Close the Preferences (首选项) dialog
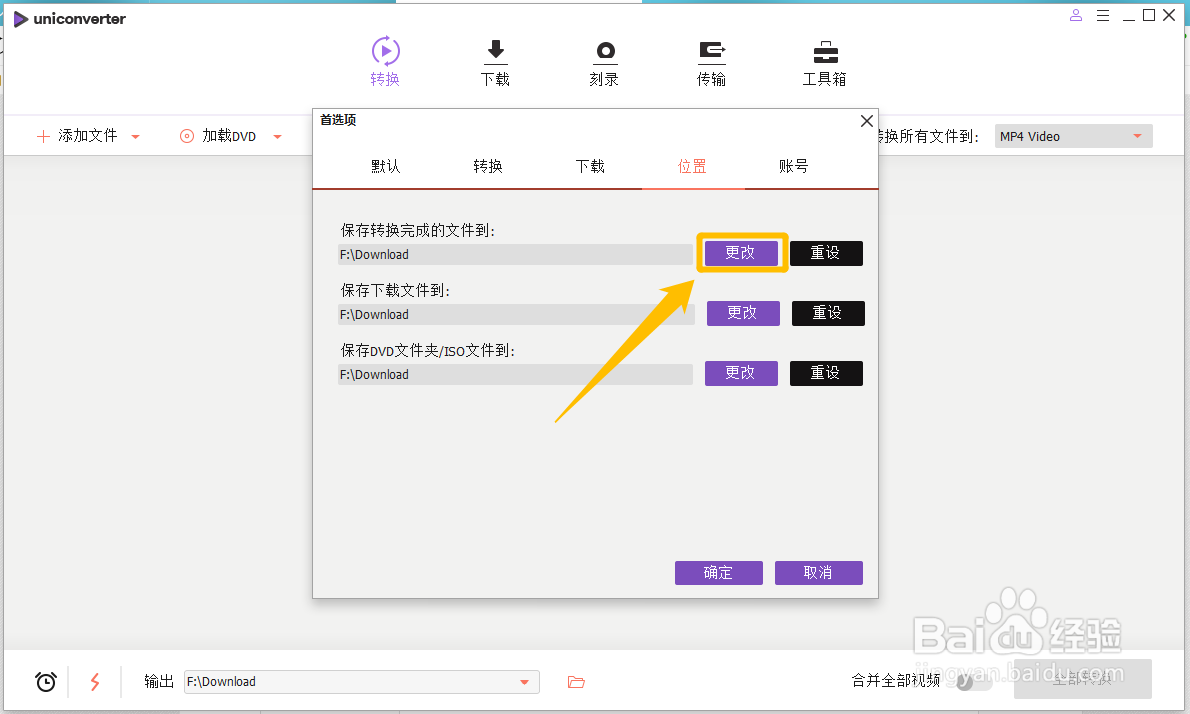Image resolution: width=1190 pixels, height=714 pixels. (867, 121)
